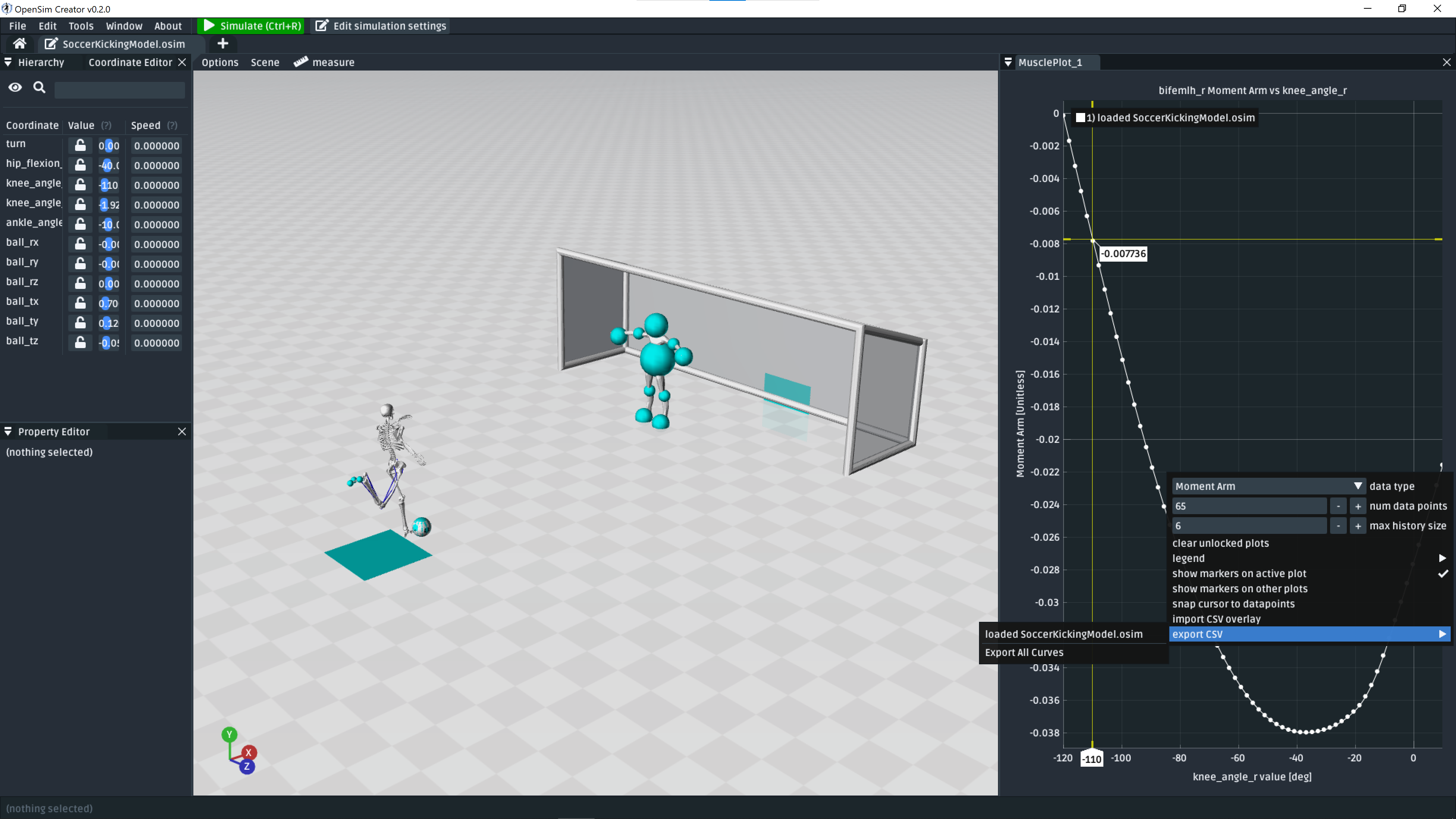Toggle the lock icon for ball_tx coordinate
1456x819 pixels.
(x=80, y=303)
